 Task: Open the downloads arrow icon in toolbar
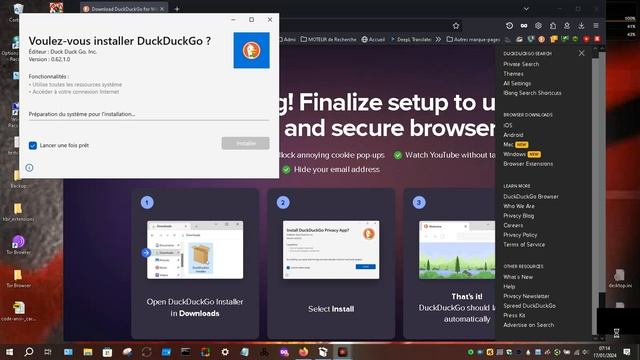(x=581, y=26)
